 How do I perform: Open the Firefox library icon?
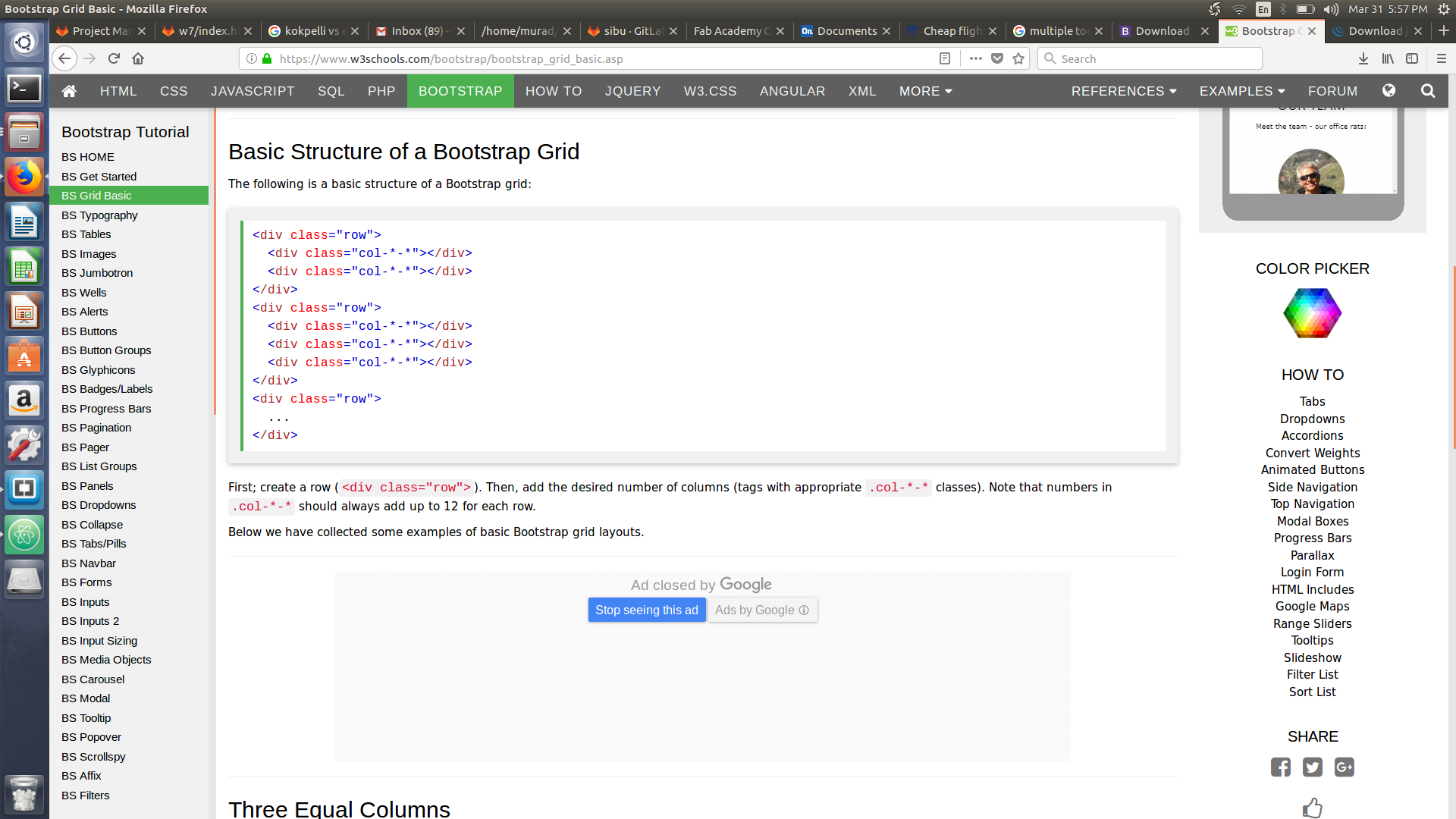1388,58
